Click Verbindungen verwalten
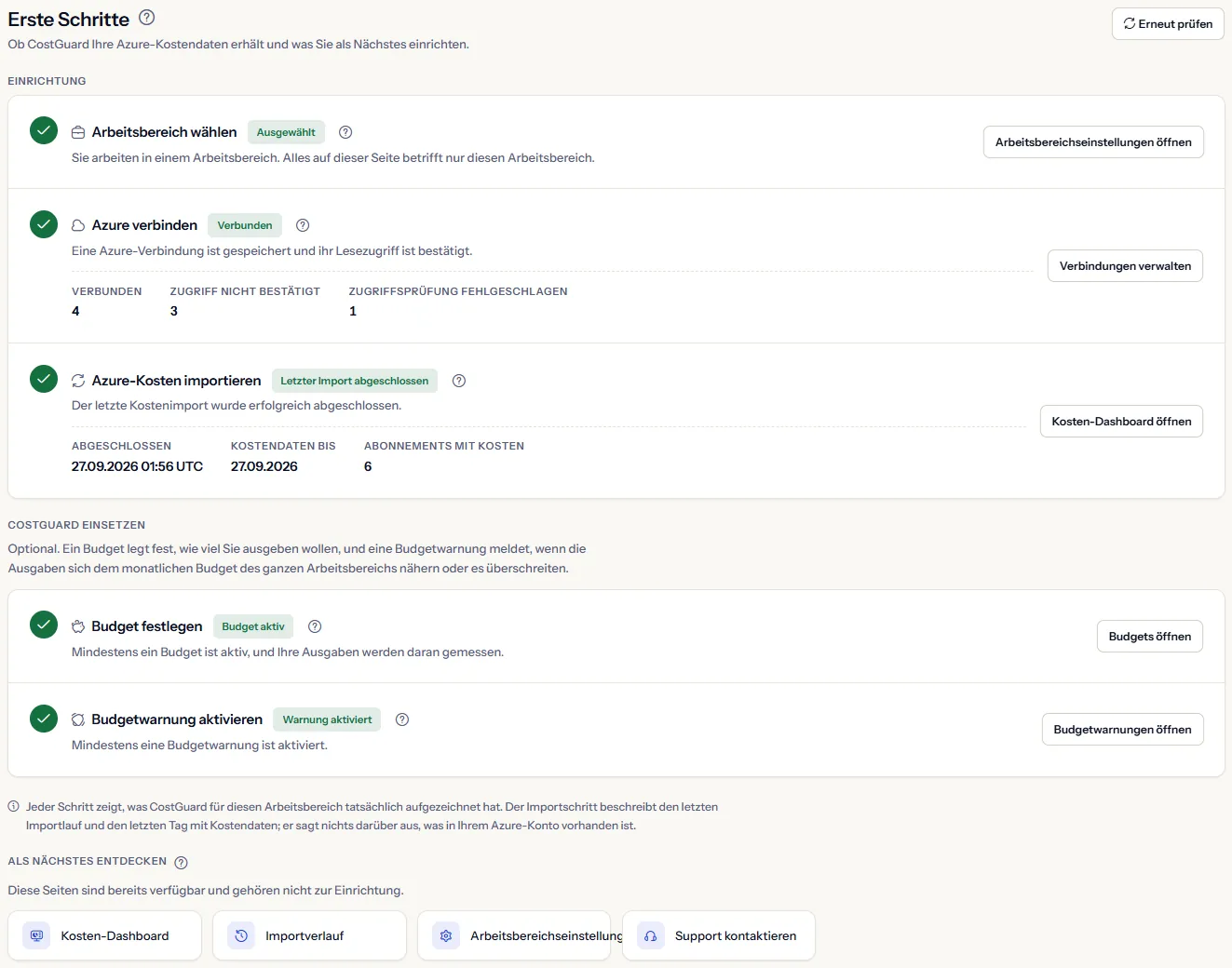This screenshot has height=968, width=1232. 1125,266
